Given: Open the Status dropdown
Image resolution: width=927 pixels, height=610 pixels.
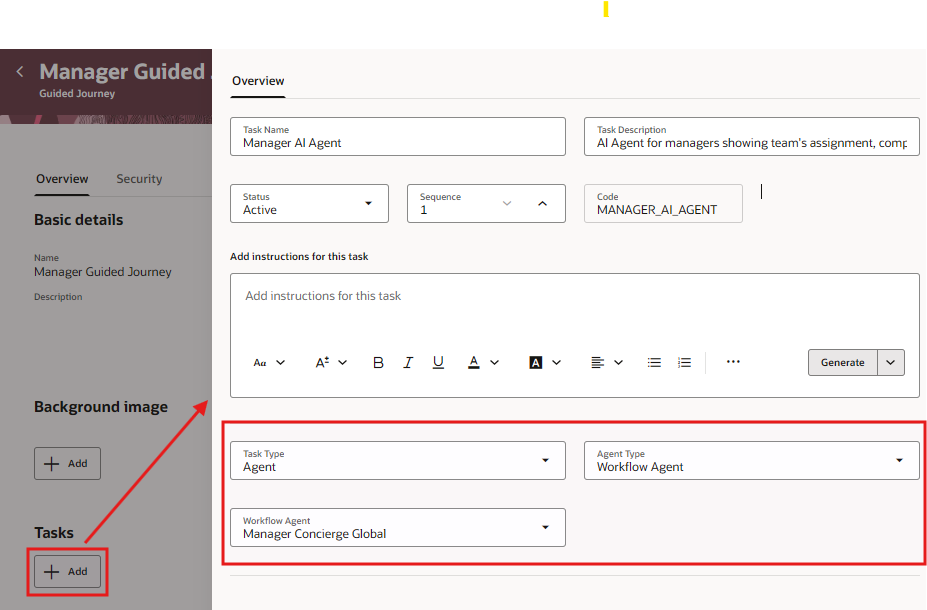Looking at the screenshot, I should coord(309,203).
